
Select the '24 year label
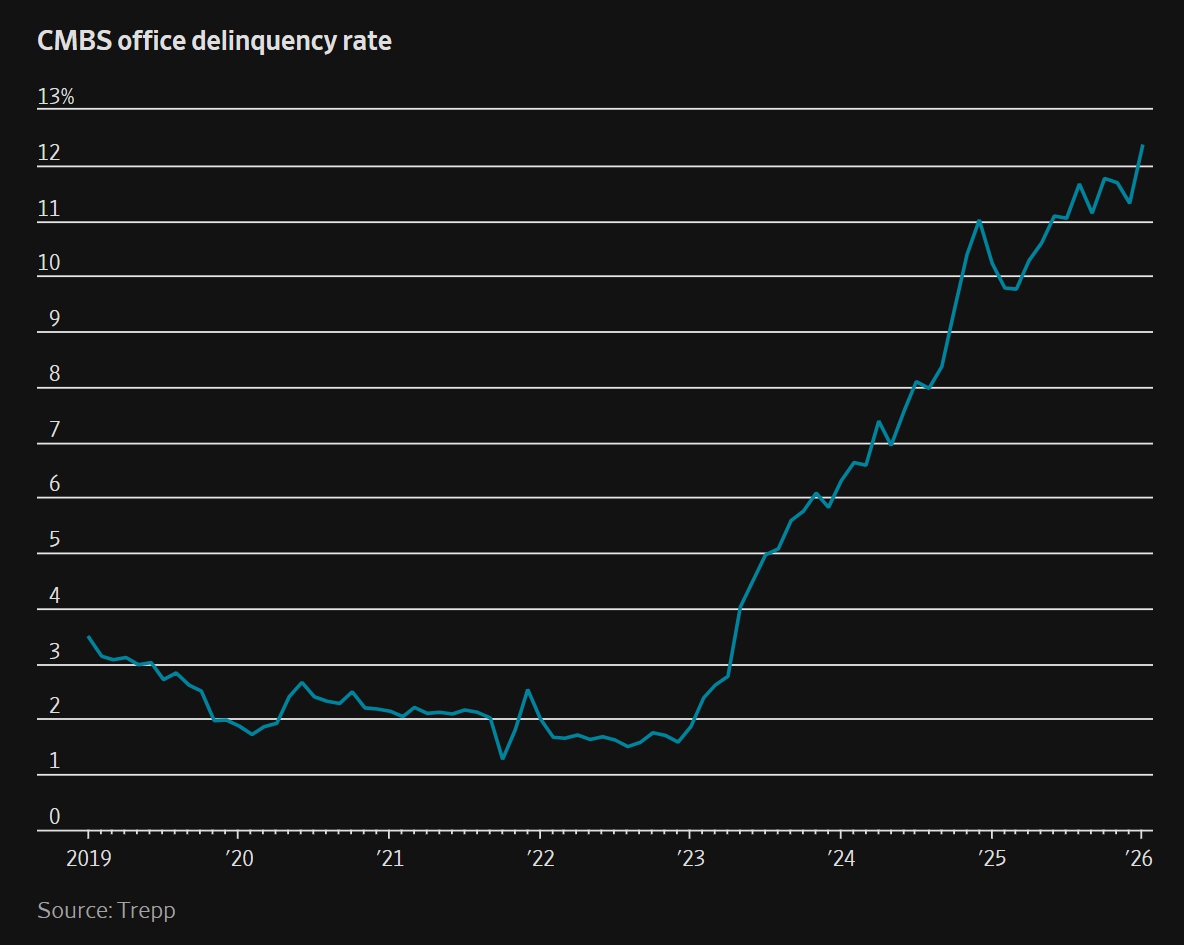tap(841, 858)
